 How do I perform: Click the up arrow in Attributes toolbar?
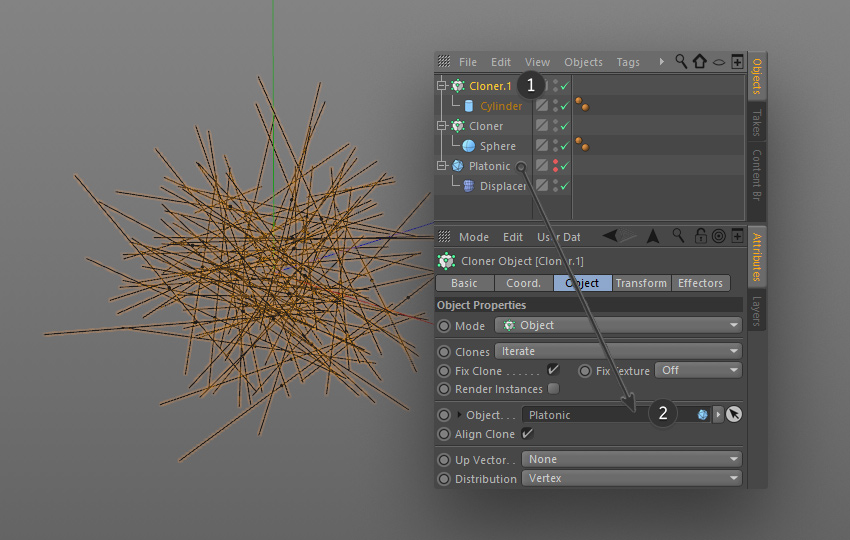pyautogui.click(x=653, y=236)
